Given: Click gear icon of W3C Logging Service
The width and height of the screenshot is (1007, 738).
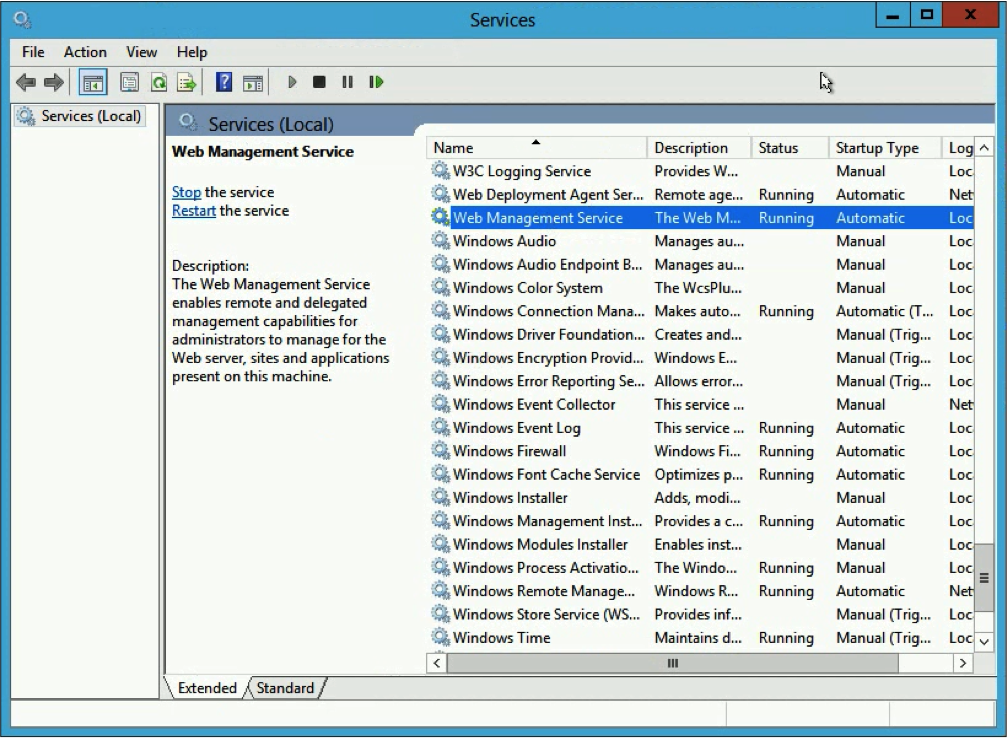Looking at the screenshot, I should pos(440,171).
